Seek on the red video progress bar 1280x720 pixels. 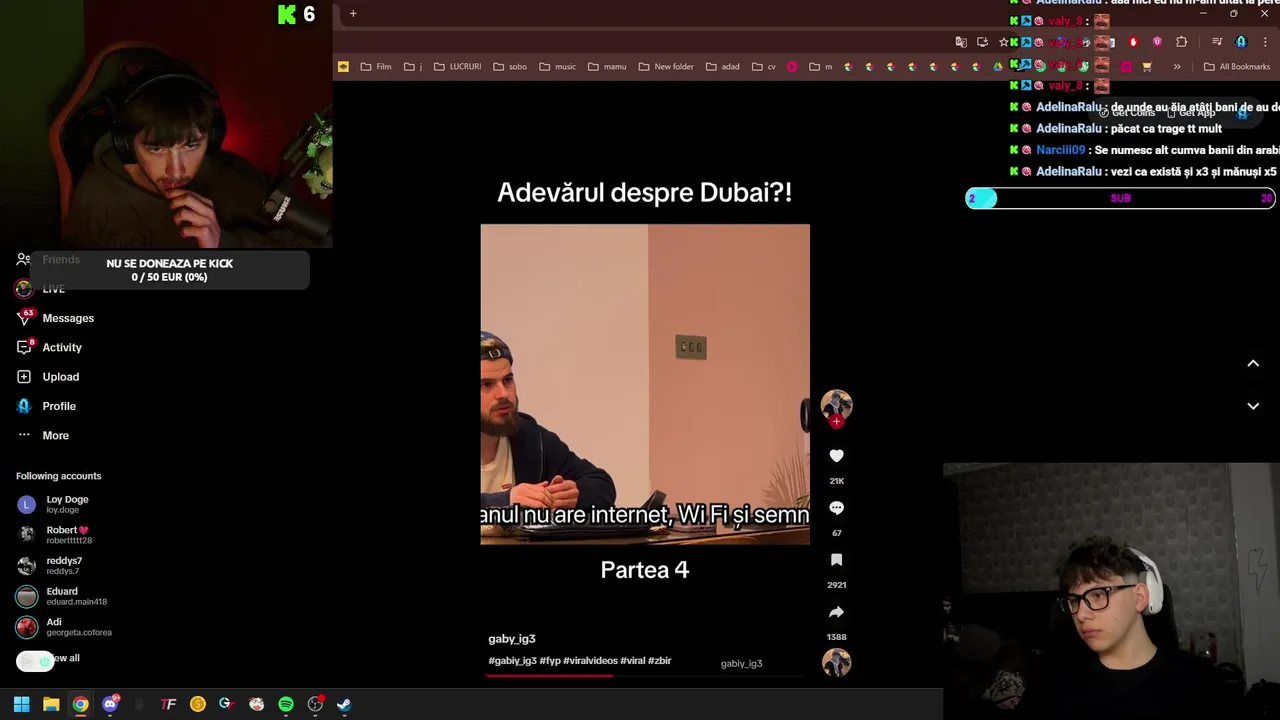click(645, 675)
